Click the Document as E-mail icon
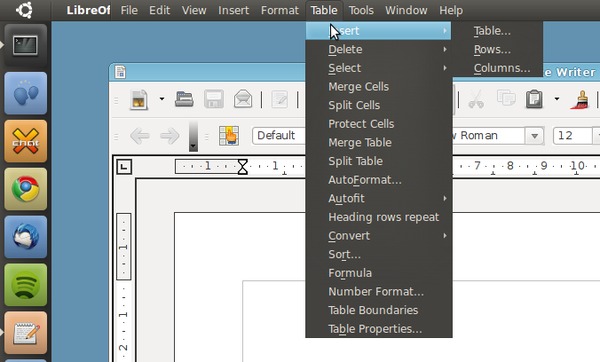Image resolution: width=600 pixels, height=362 pixels. tap(243, 99)
